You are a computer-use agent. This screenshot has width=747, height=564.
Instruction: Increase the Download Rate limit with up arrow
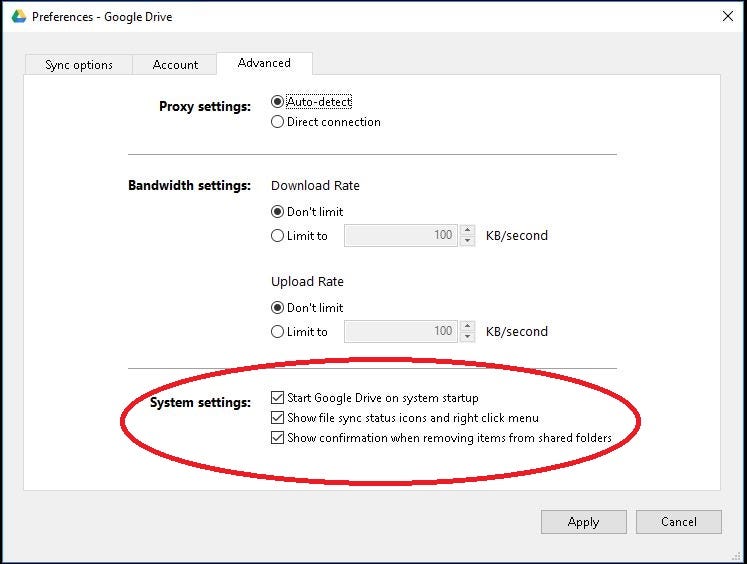point(467,230)
